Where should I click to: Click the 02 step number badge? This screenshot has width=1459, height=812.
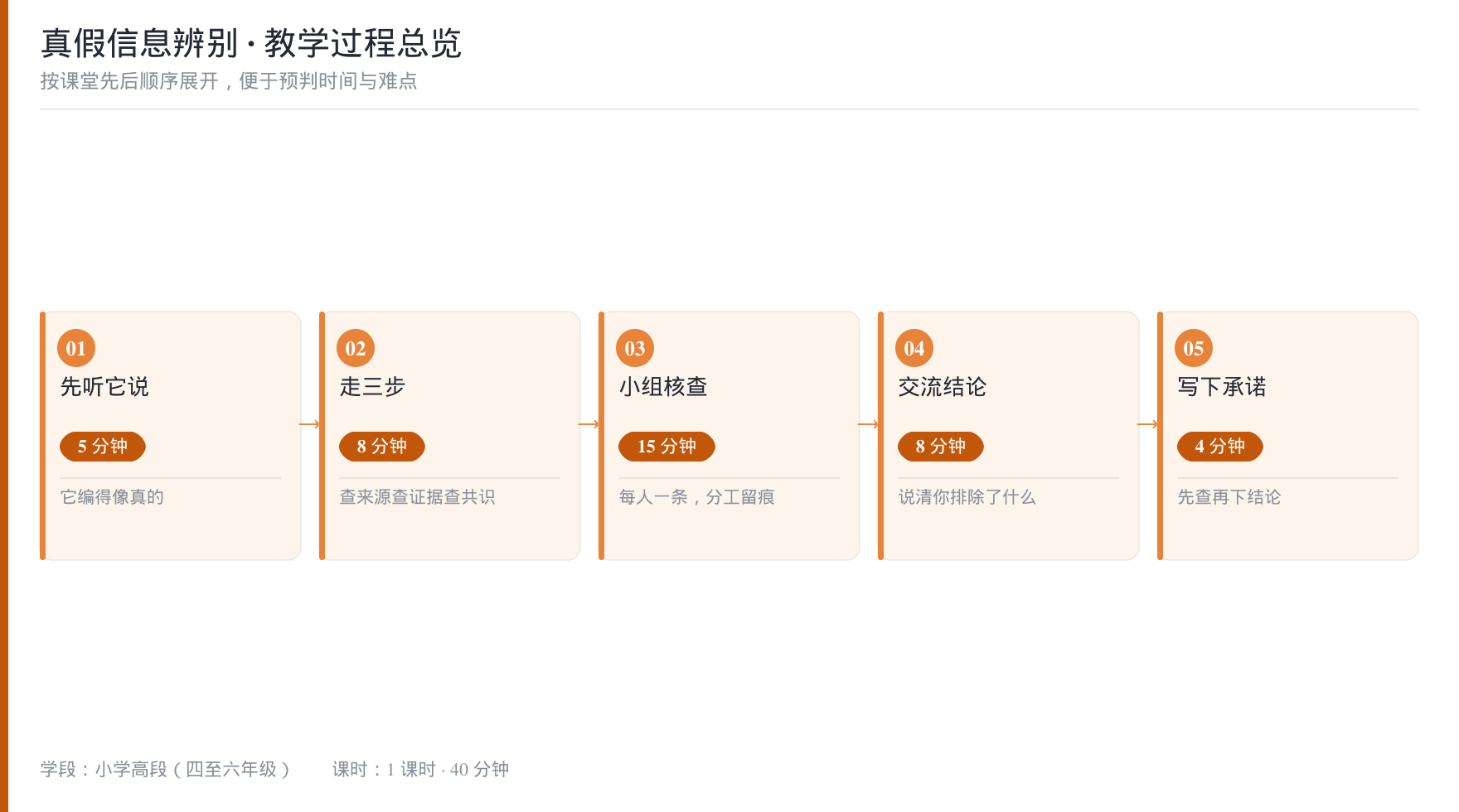pos(356,348)
